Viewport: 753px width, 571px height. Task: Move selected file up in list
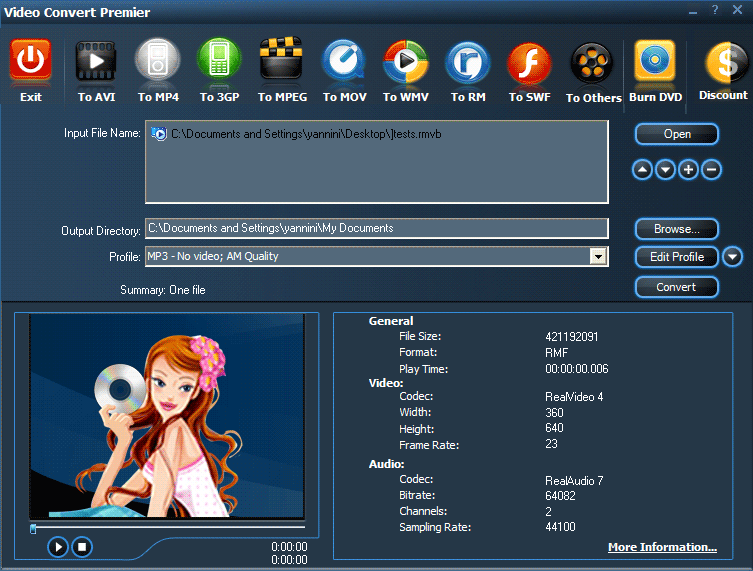pos(642,170)
